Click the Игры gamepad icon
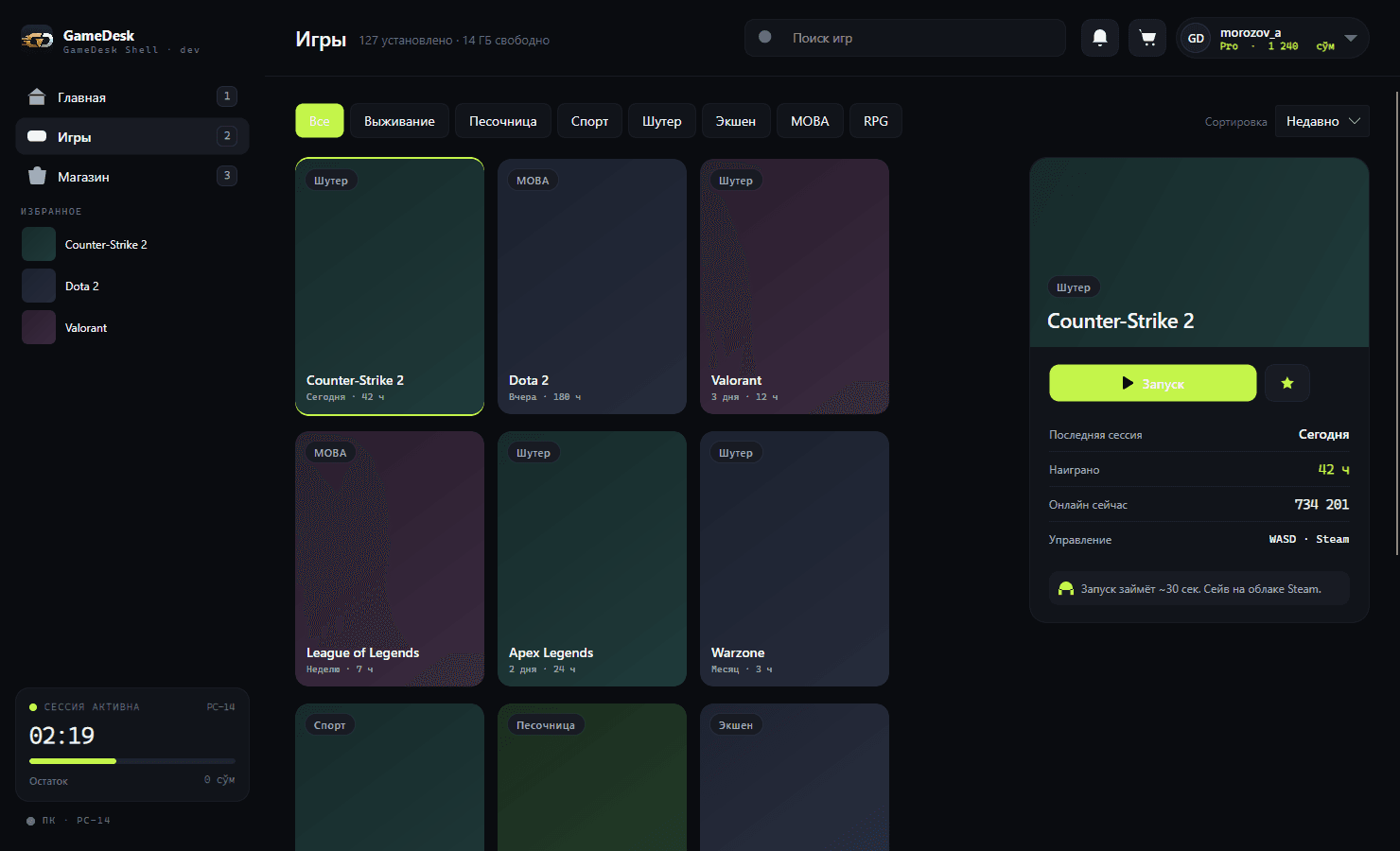Viewport: 1400px width, 851px height. [37, 136]
